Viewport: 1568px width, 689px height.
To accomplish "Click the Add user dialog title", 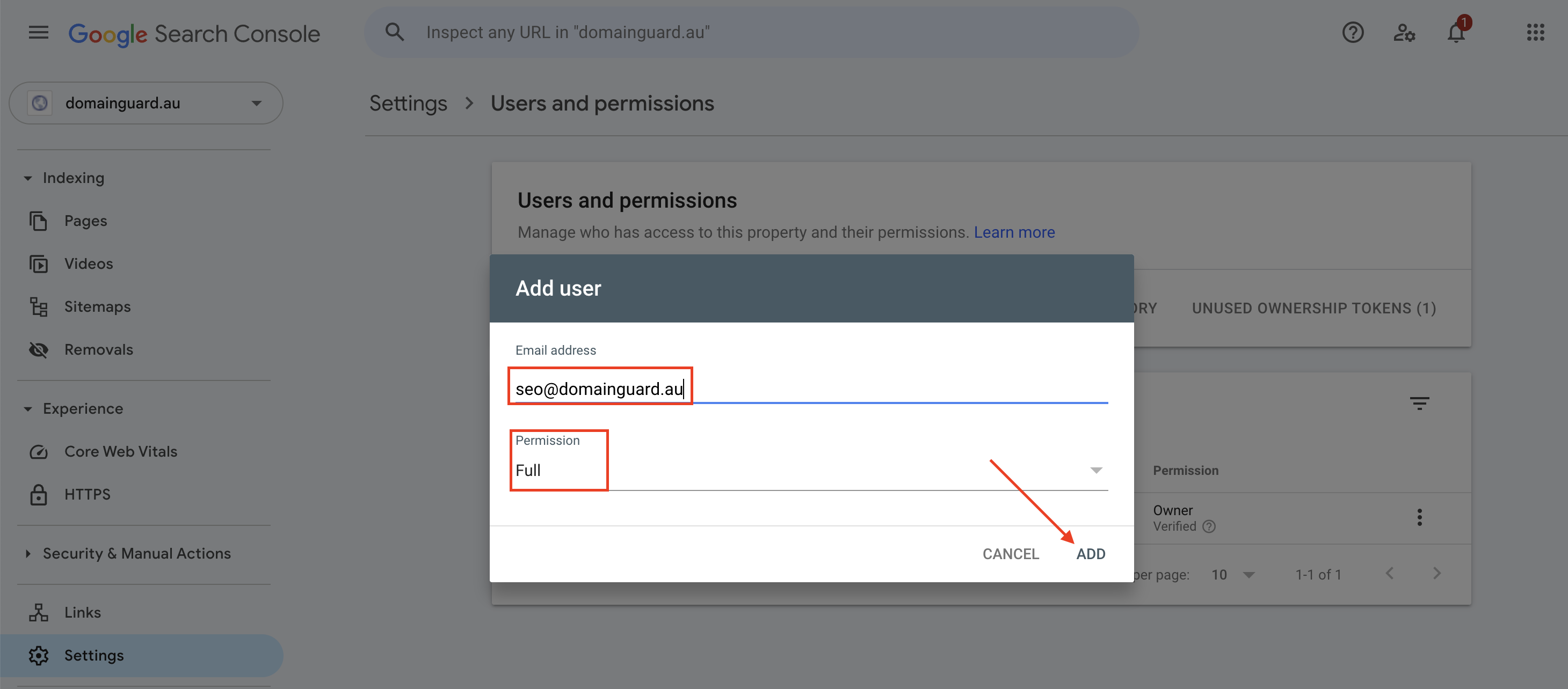I will click(x=558, y=288).
